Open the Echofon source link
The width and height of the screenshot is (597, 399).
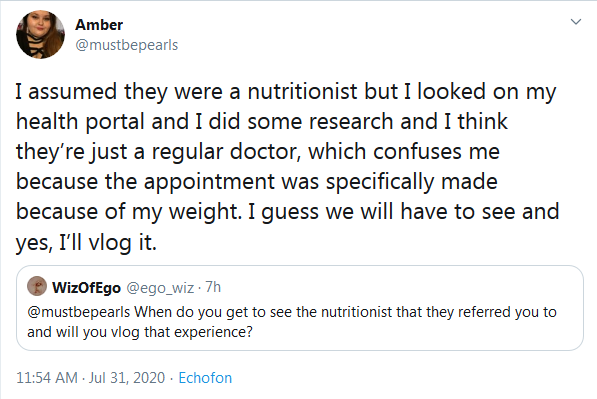(205, 378)
